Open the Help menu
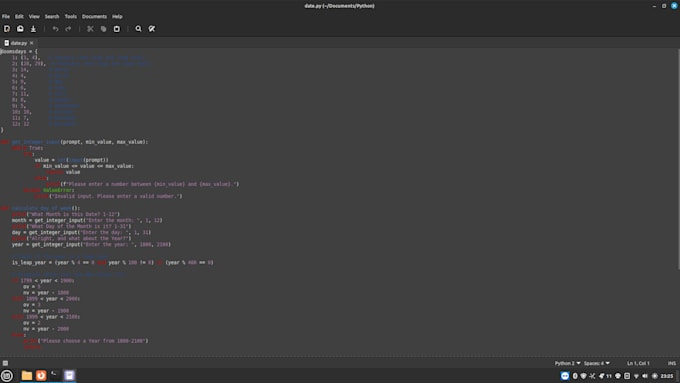This screenshot has height=383, width=680. point(117,16)
